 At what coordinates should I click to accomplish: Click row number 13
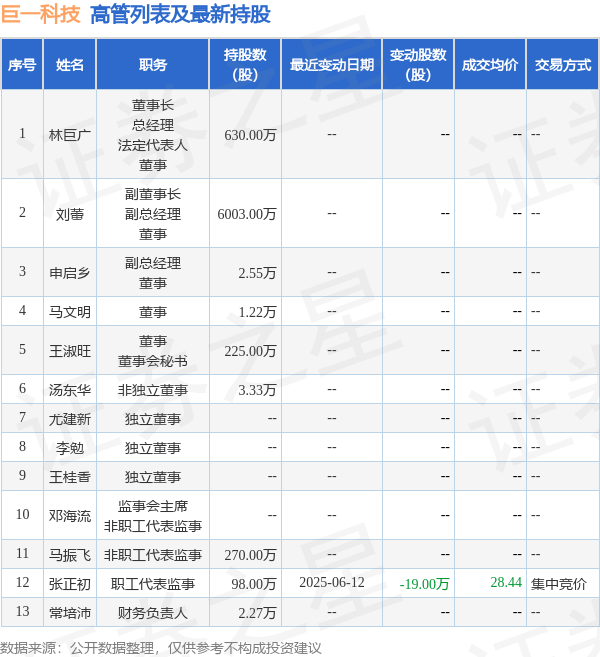point(22,611)
